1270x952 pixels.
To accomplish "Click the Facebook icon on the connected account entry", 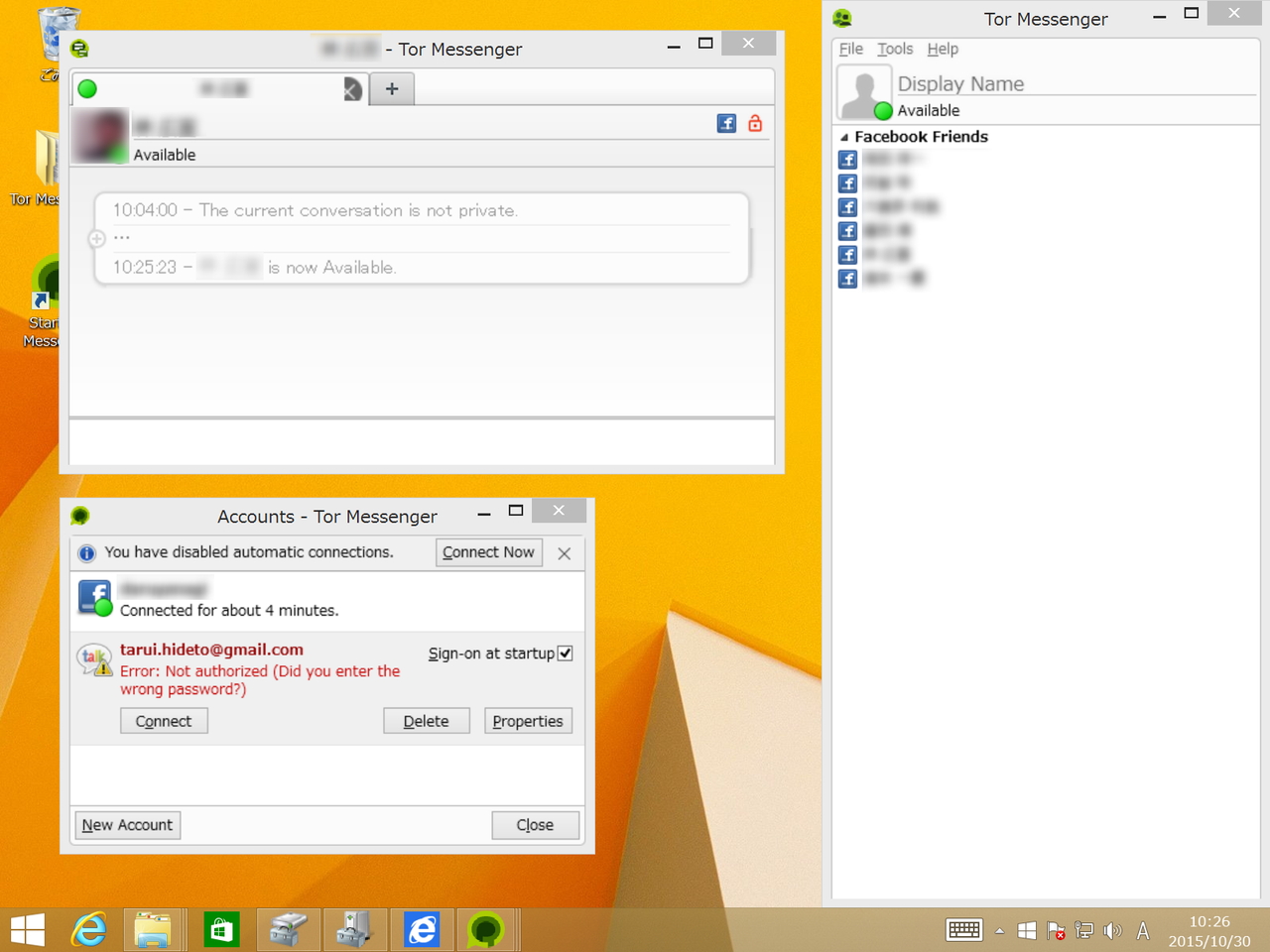I will point(93,596).
